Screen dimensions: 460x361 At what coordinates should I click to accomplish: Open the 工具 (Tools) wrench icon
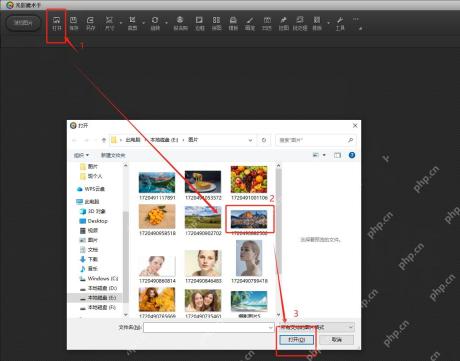click(340, 24)
